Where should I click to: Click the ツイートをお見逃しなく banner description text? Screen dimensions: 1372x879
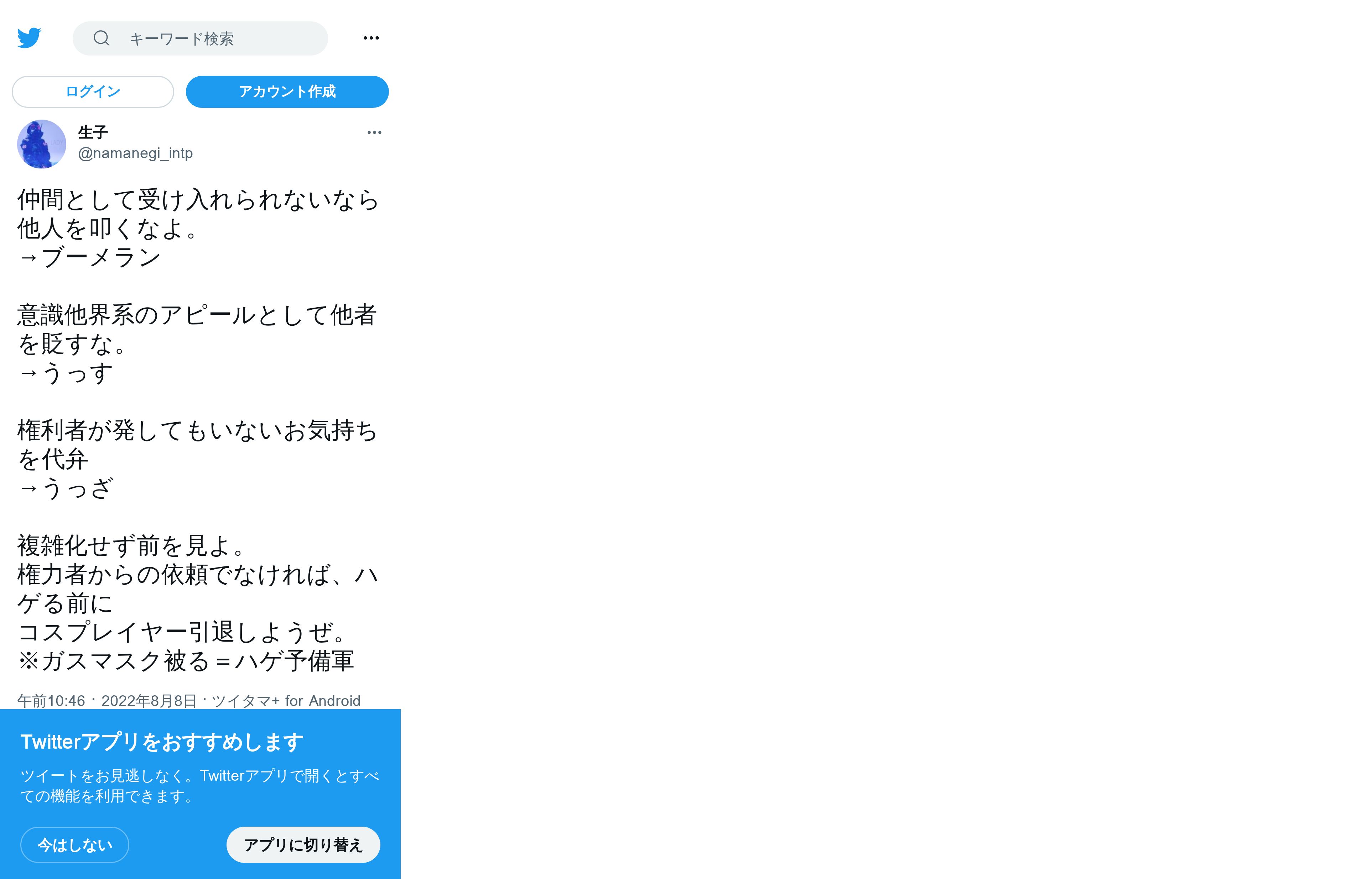tap(200, 786)
